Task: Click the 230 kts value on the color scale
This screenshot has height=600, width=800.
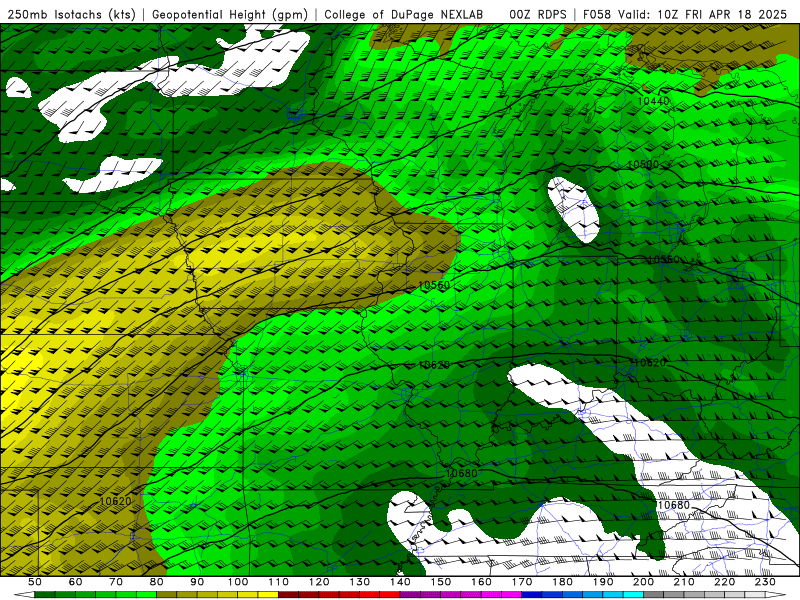Action: [x=765, y=582]
